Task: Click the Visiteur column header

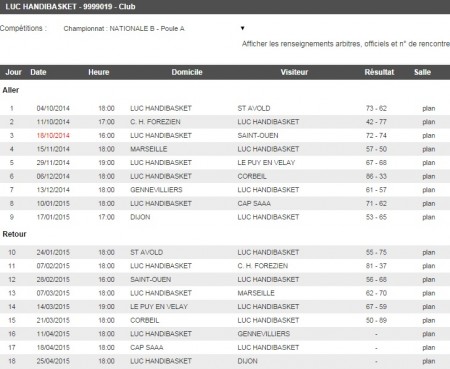Action: [294, 72]
